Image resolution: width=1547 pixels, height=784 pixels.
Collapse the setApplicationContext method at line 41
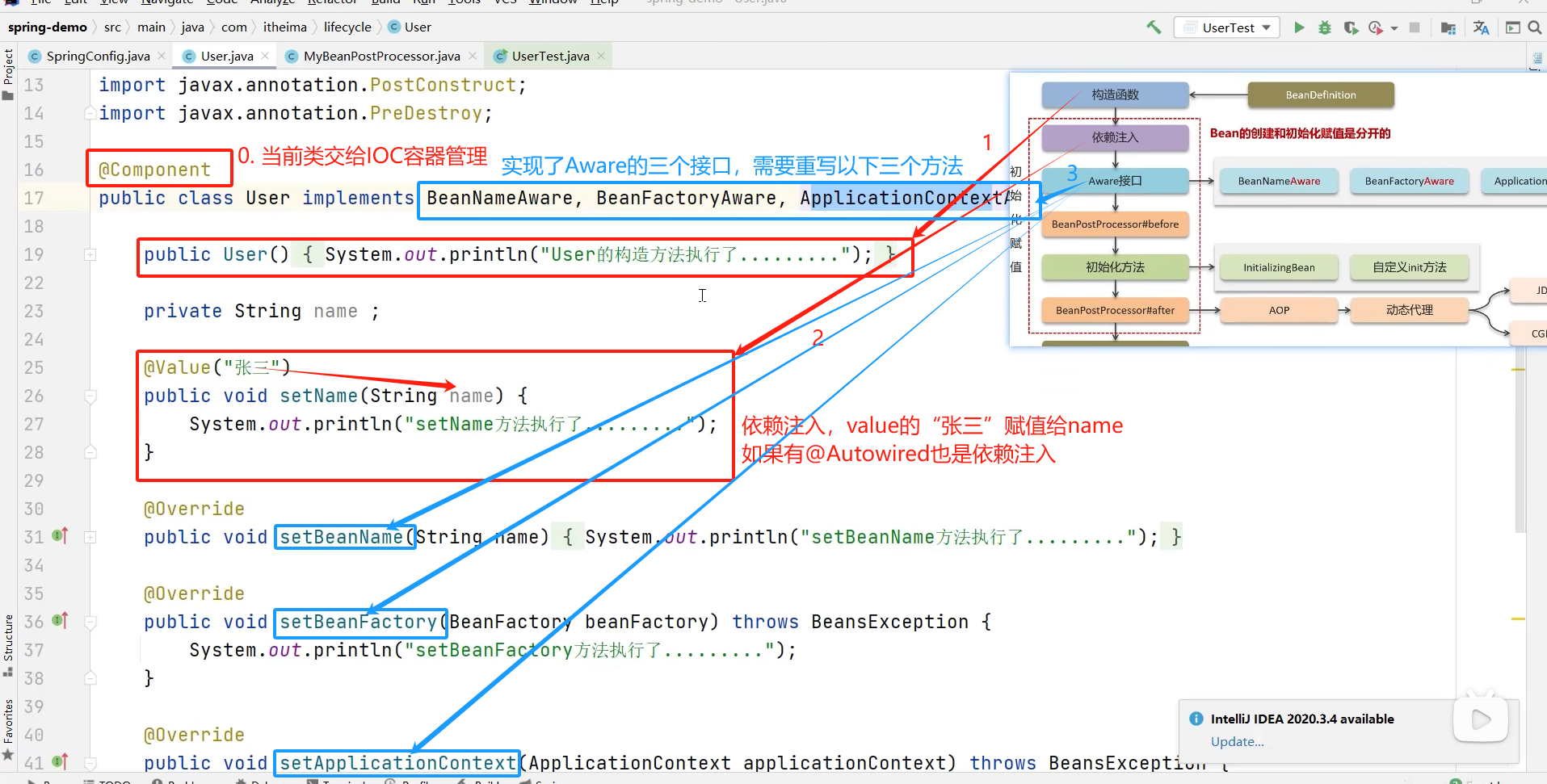tap(90, 763)
